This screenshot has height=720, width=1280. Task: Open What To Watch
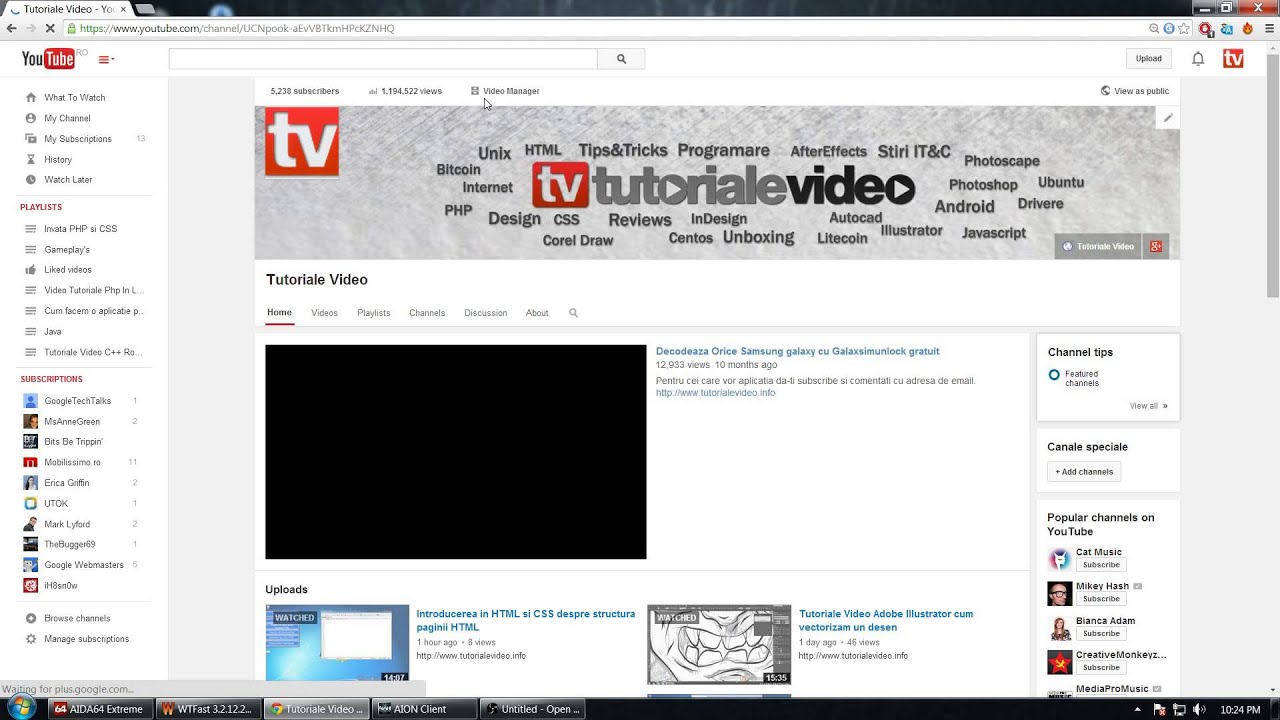pyautogui.click(x=74, y=97)
